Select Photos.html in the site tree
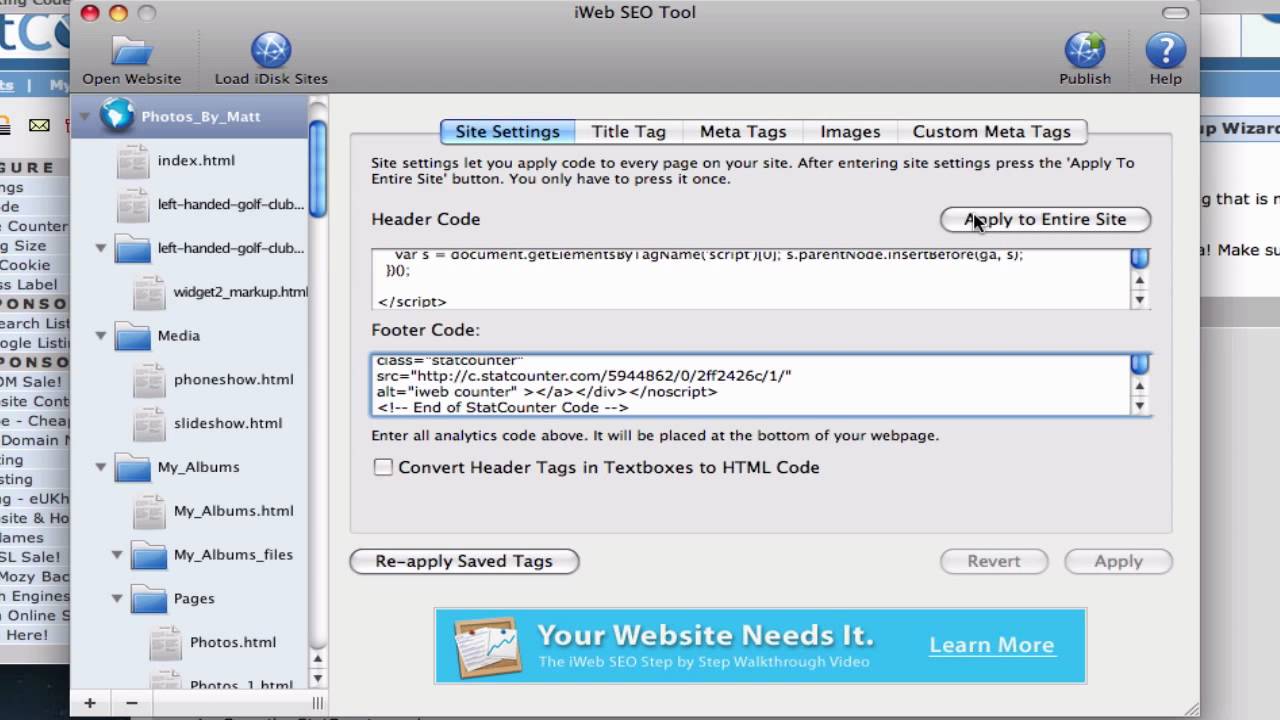The image size is (1280, 720). (233, 642)
